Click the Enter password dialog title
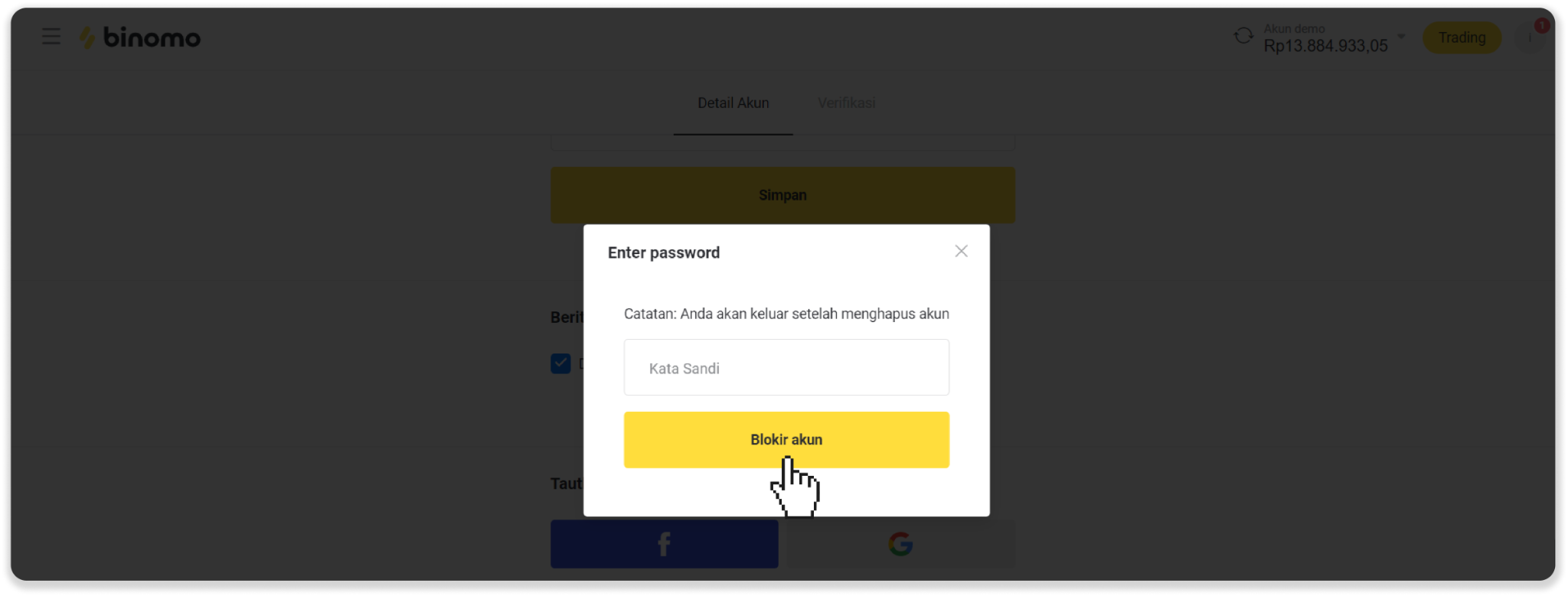This screenshot has height=596, width=1568. pyautogui.click(x=664, y=252)
